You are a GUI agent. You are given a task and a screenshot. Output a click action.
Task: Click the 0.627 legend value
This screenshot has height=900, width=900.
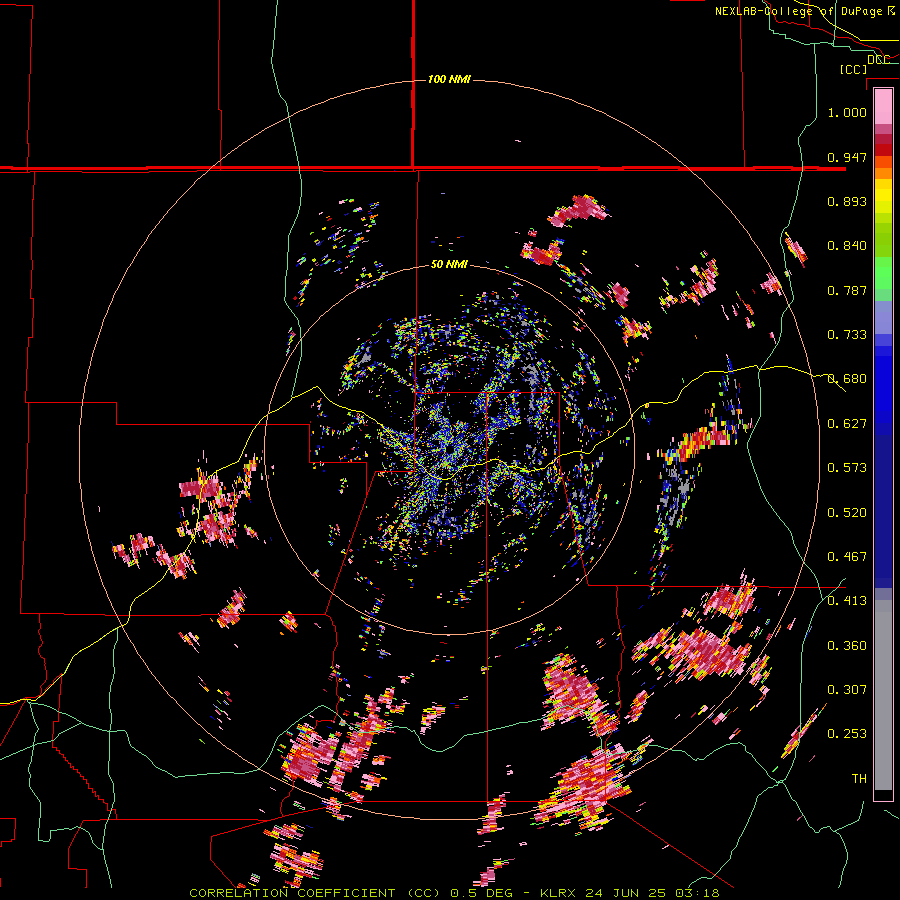point(847,424)
